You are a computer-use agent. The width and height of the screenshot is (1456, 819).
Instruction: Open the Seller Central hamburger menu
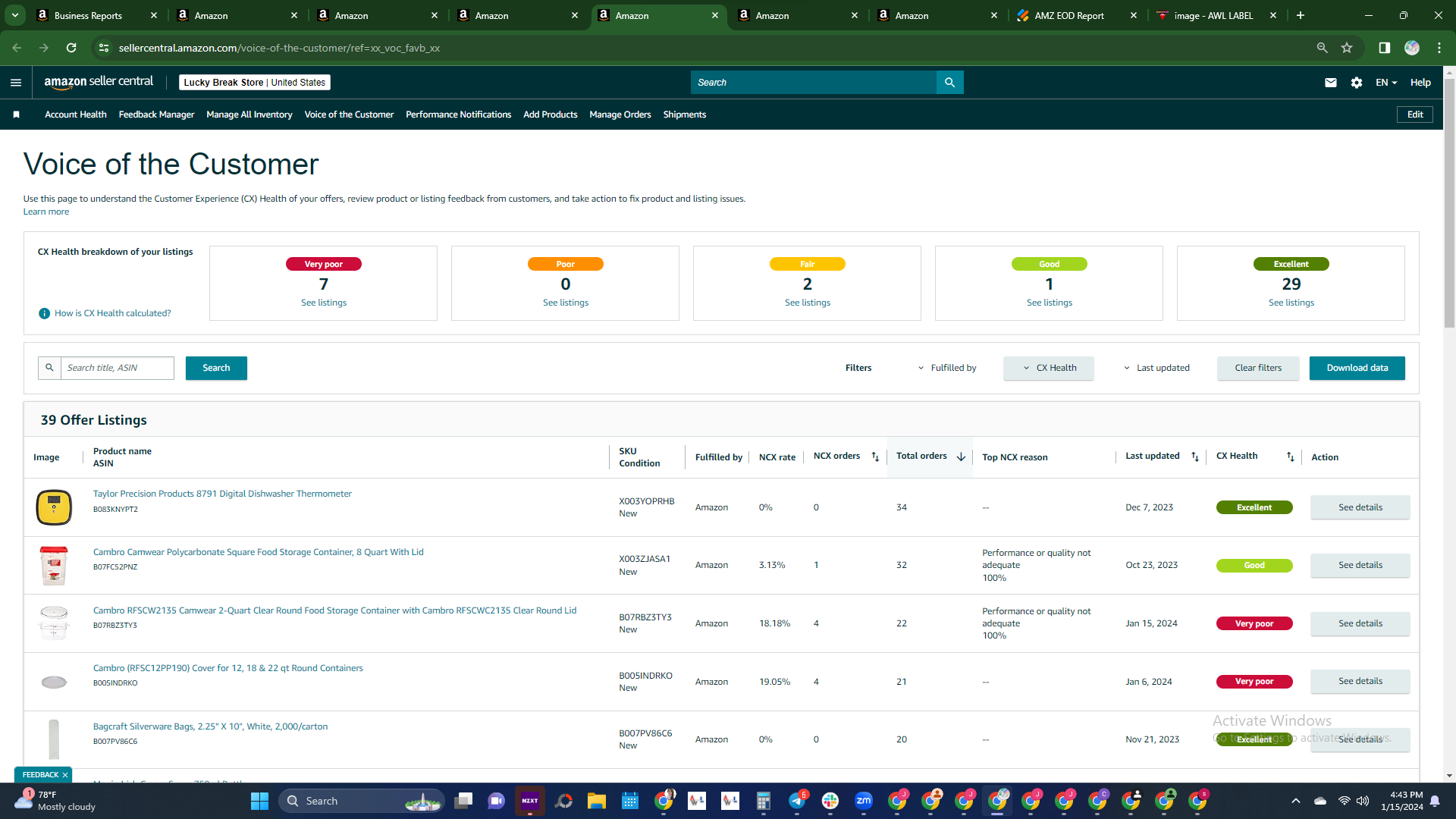[16, 83]
